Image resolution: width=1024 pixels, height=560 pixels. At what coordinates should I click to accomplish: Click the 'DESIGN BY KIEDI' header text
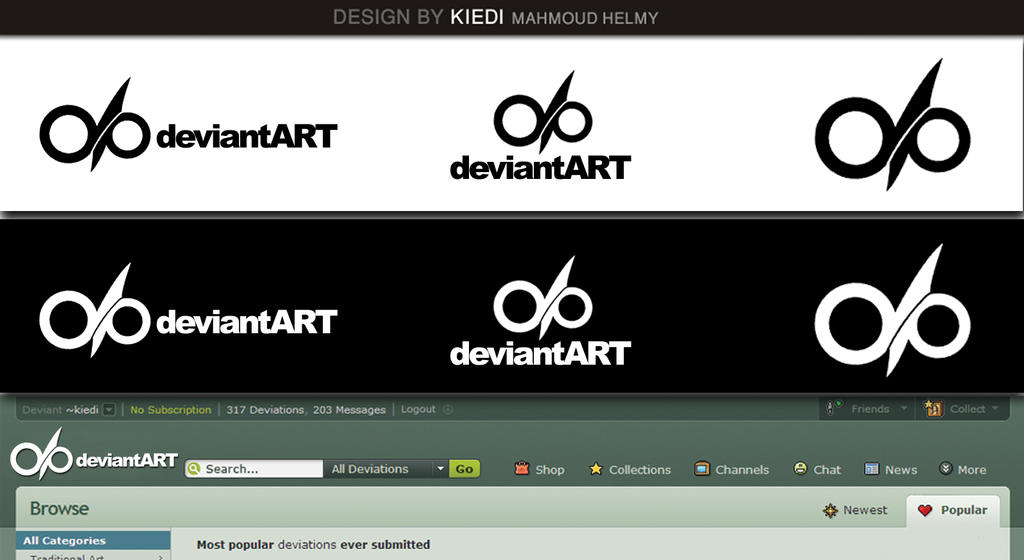coord(418,17)
